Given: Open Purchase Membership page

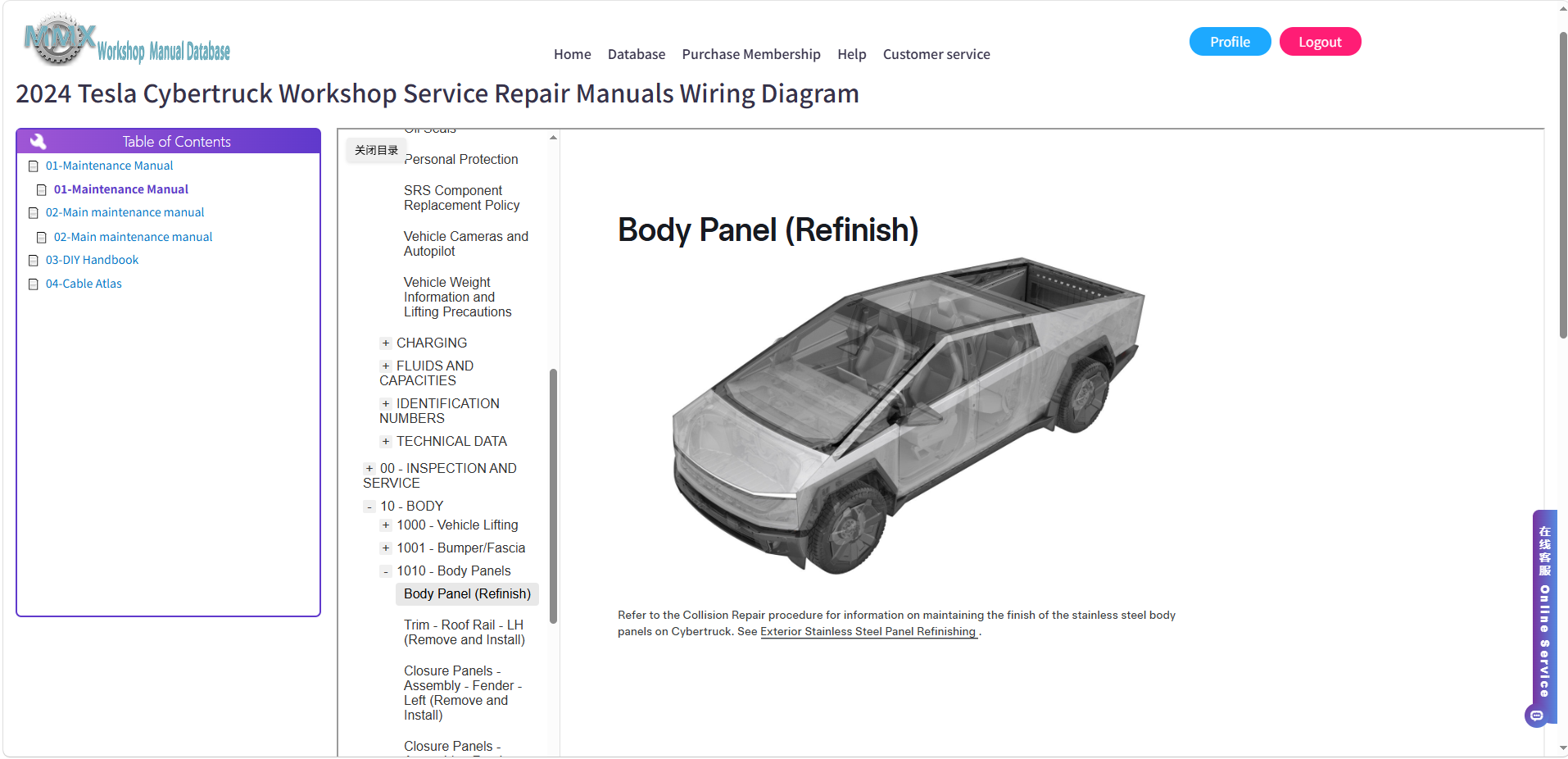Looking at the screenshot, I should [x=751, y=54].
